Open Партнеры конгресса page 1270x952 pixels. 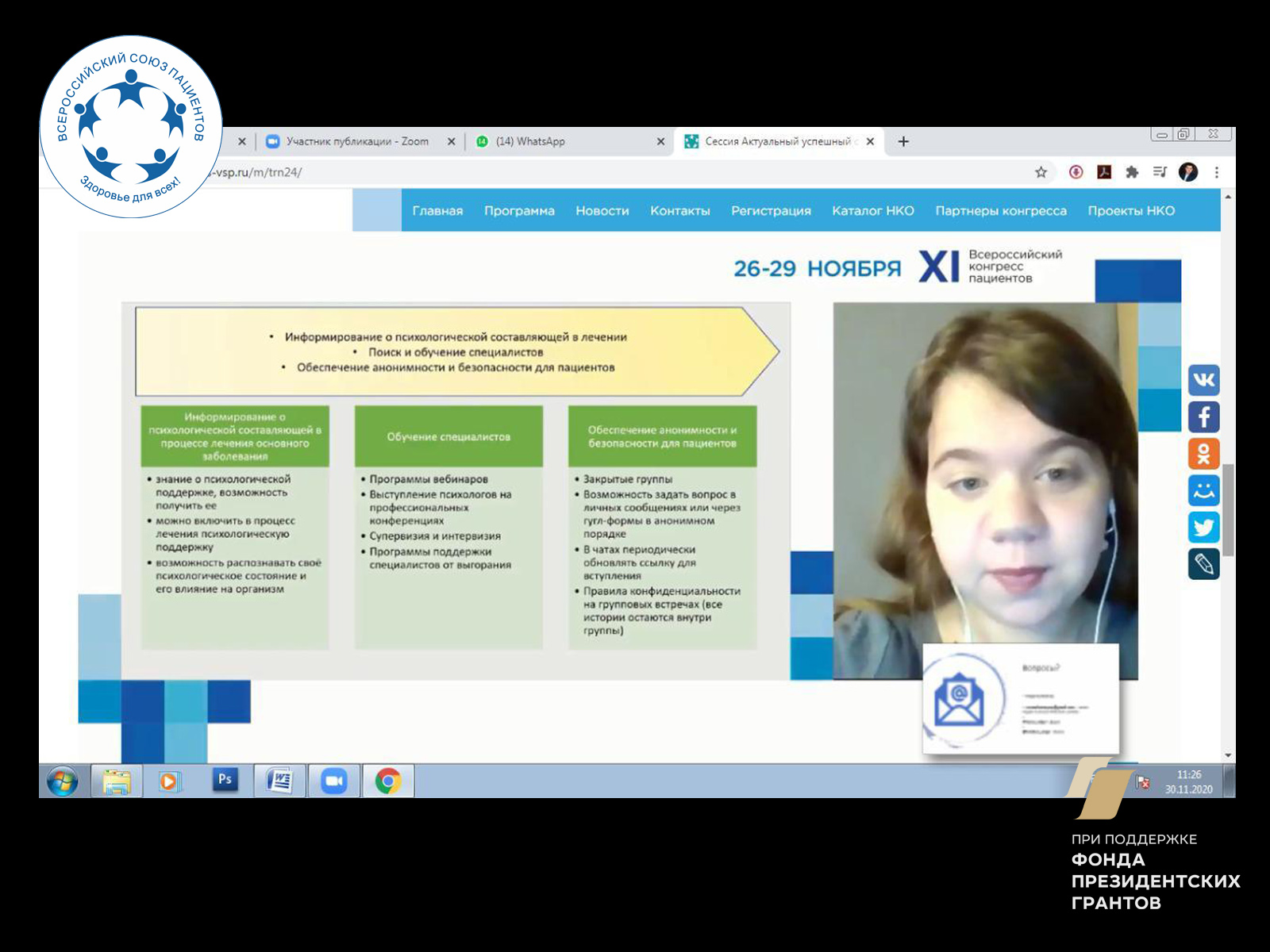point(1000,211)
